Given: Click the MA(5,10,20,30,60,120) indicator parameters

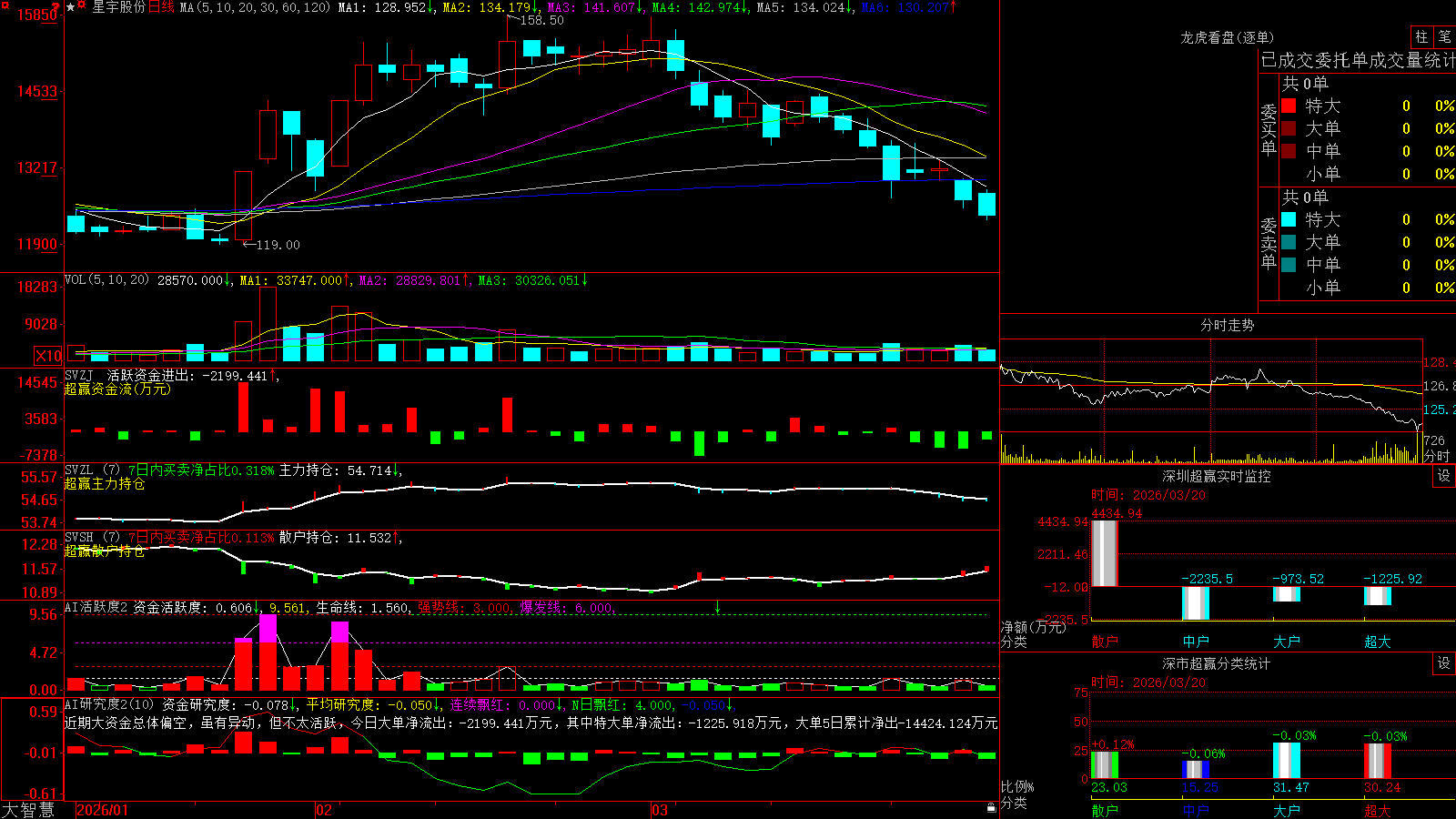Looking at the screenshot, I should click(x=255, y=7).
